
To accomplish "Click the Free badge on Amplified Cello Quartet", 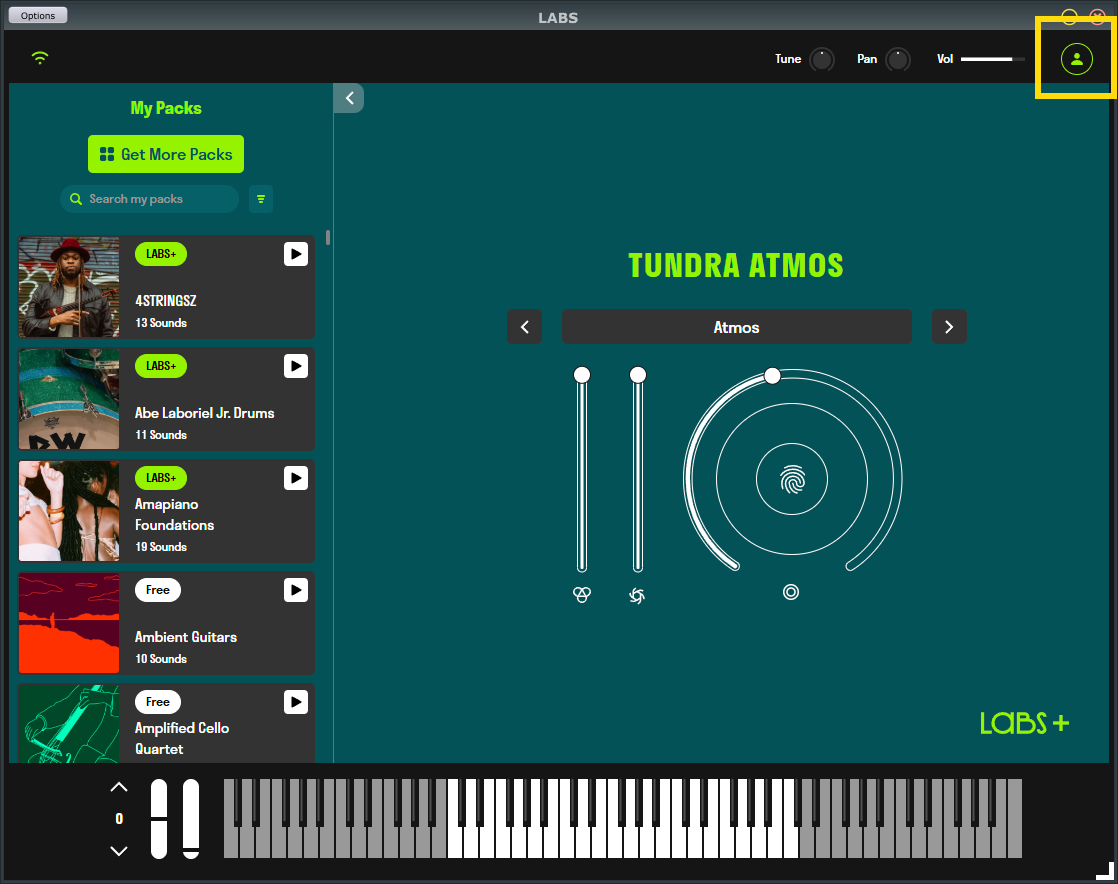I will pyautogui.click(x=158, y=702).
